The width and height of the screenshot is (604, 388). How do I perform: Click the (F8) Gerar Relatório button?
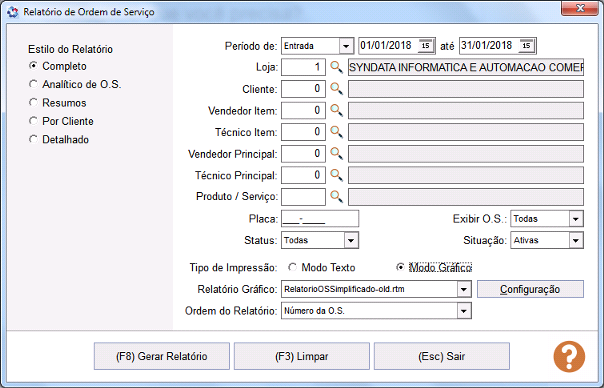click(x=162, y=356)
